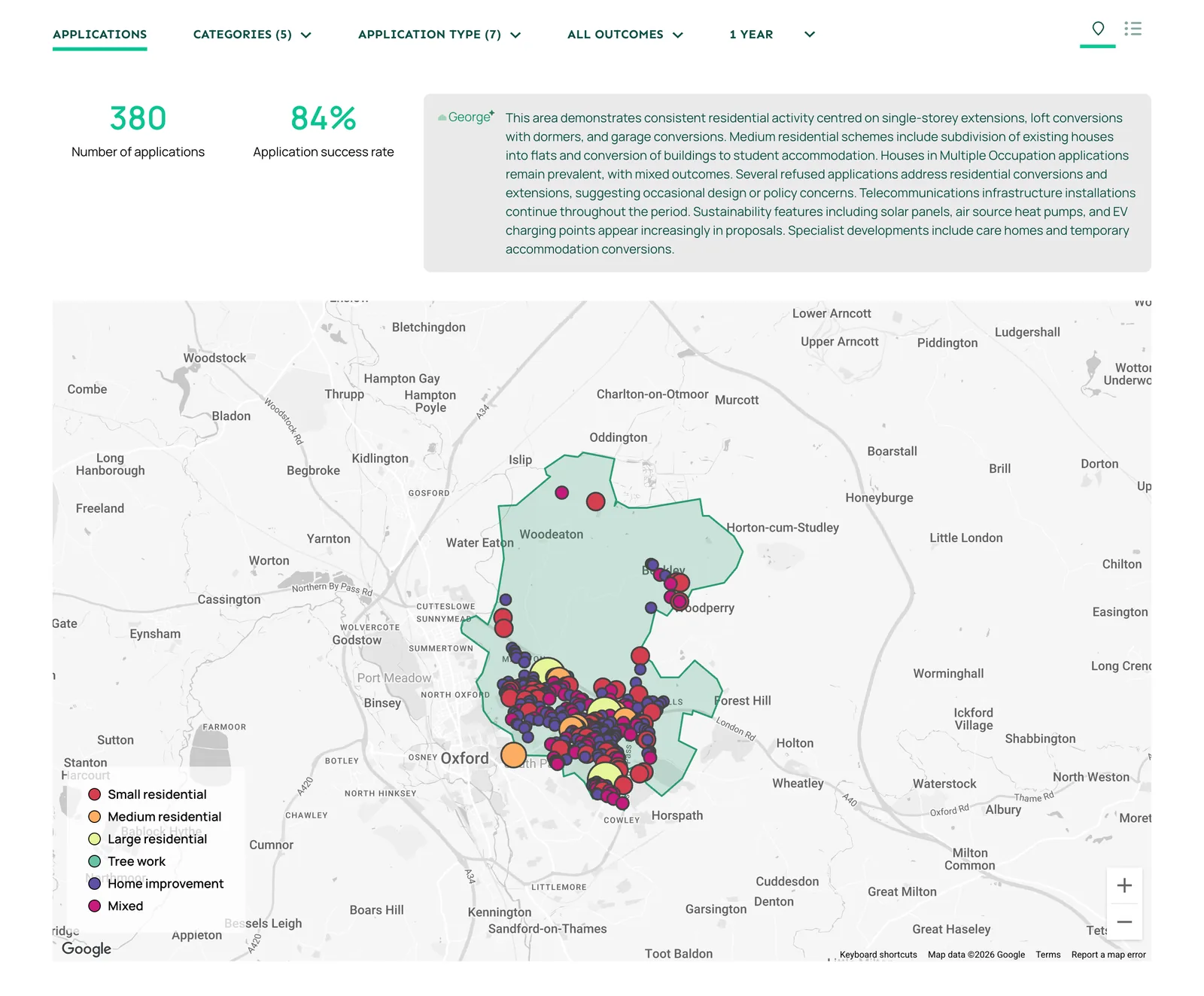
Task: Click Report a map error link
Action: 1108,955
